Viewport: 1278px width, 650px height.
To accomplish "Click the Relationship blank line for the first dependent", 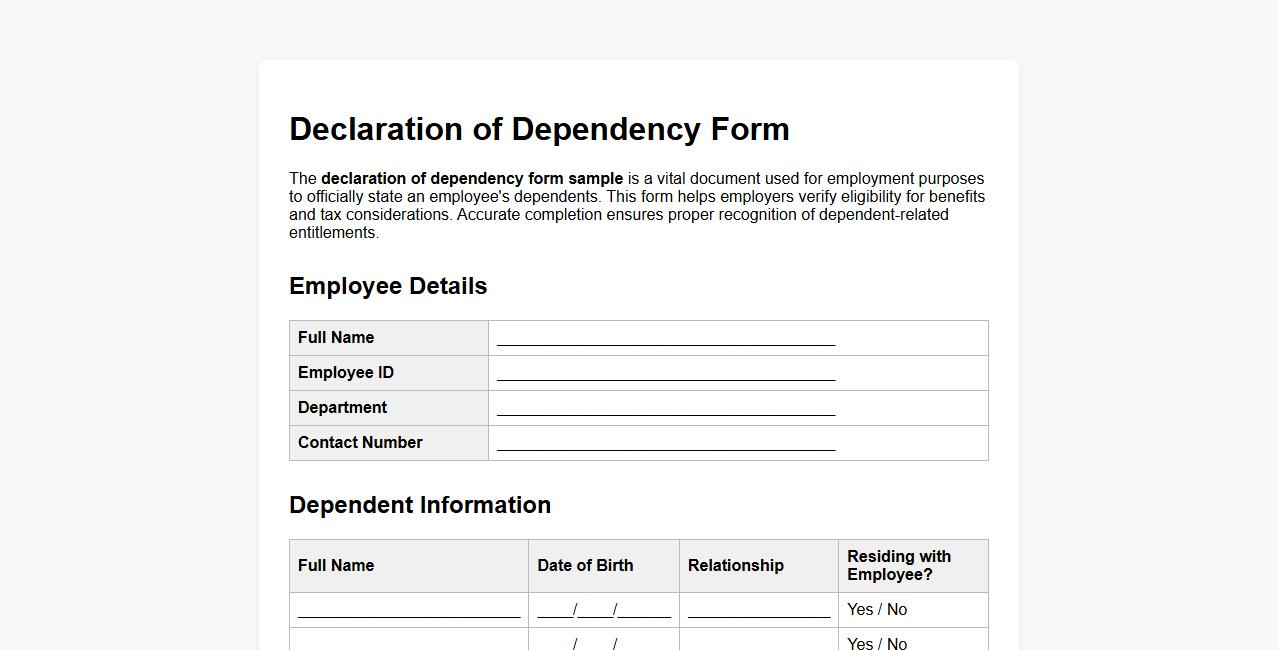I will pos(757,610).
